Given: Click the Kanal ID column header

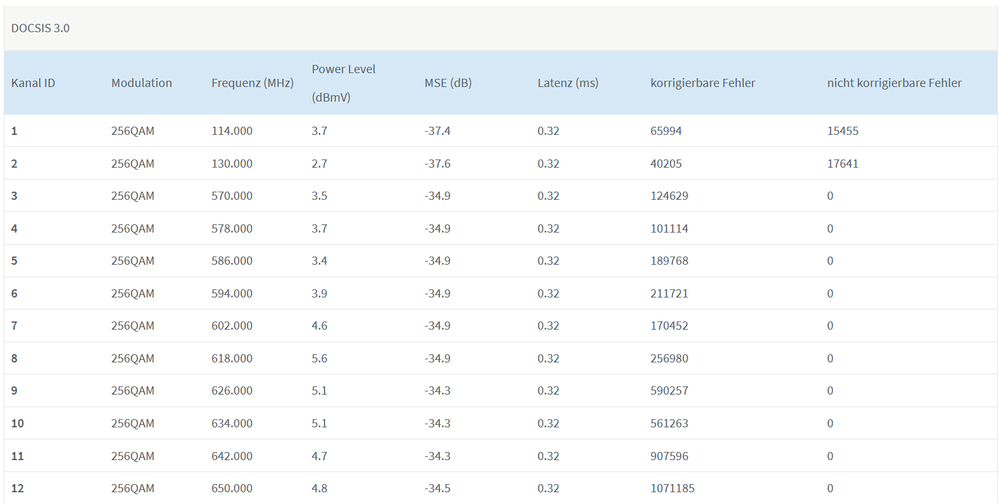Looking at the screenshot, I should tap(33, 83).
